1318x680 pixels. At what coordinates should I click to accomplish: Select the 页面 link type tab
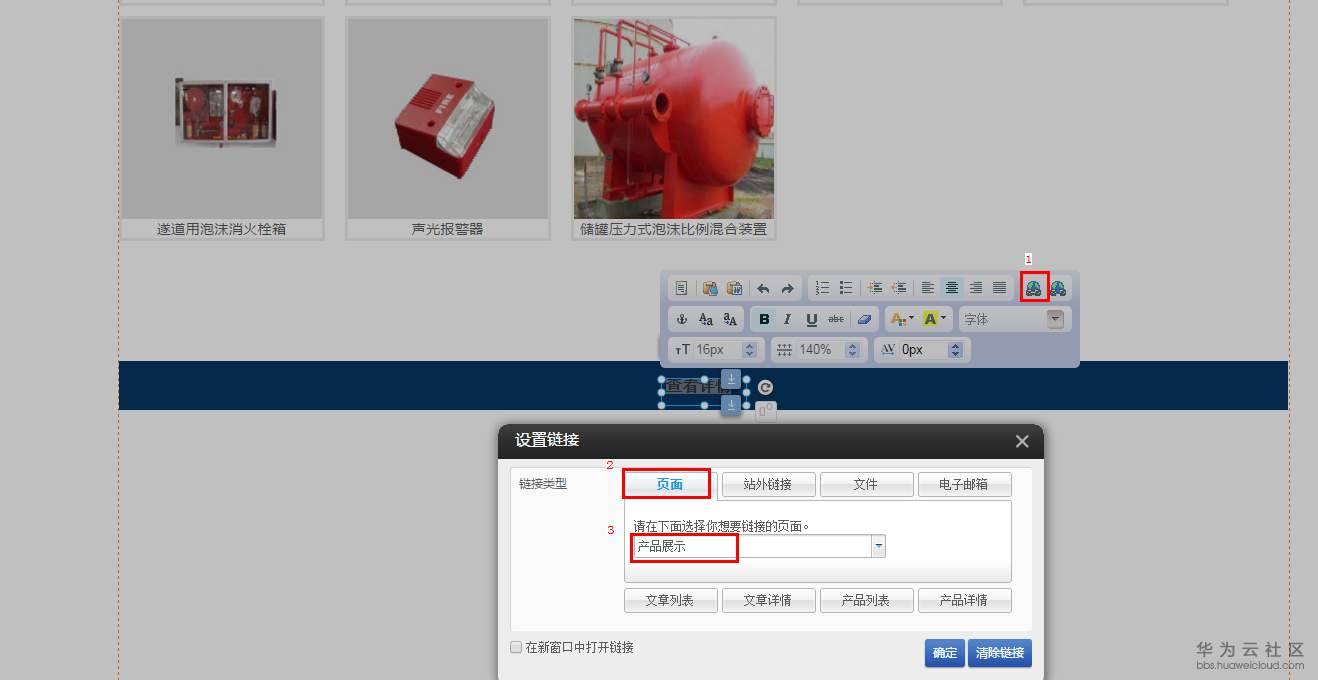(x=669, y=484)
